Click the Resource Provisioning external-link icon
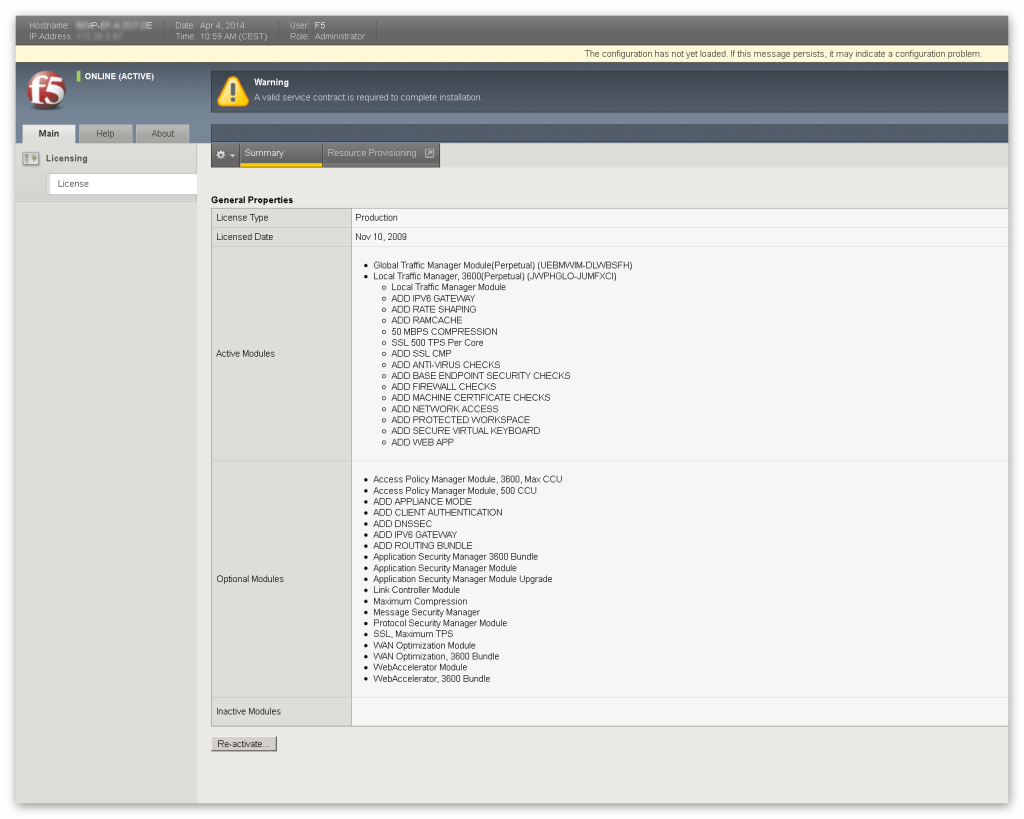Screen dimensions: 1024x819 coord(429,153)
